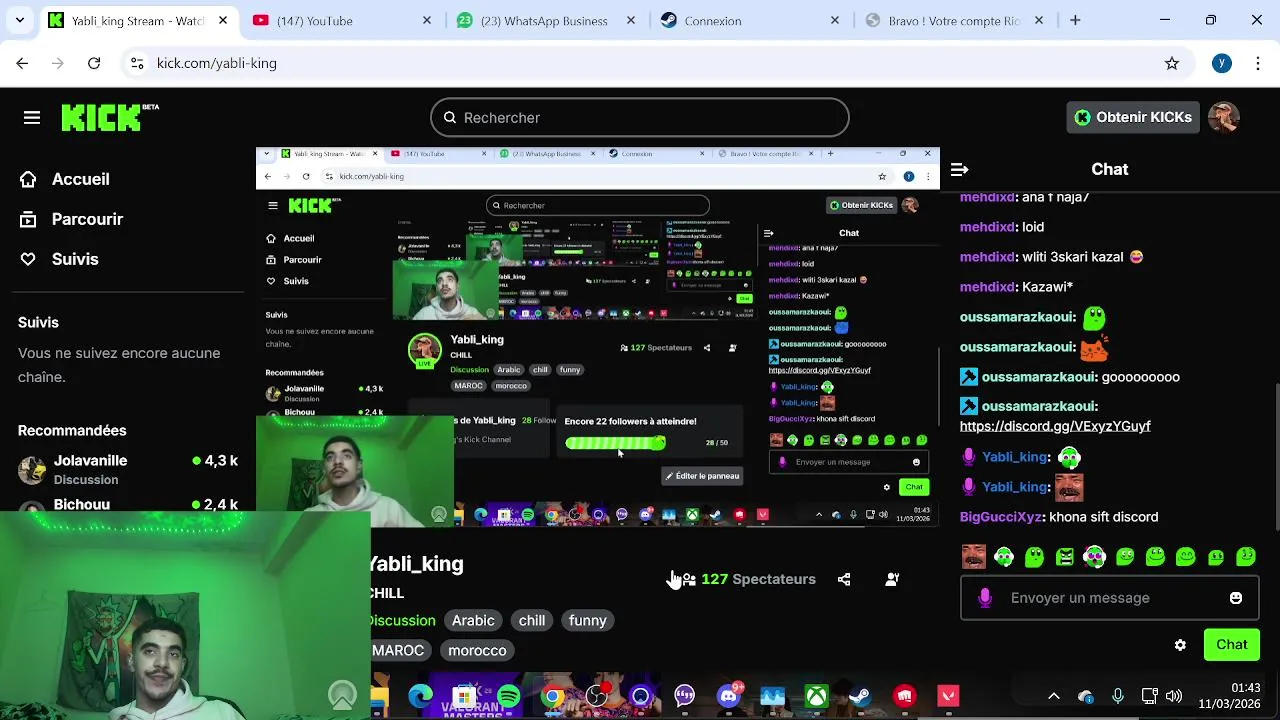Open Discord from taskbar
Viewport: 1280px width, 720px height.
click(x=729, y=696)
